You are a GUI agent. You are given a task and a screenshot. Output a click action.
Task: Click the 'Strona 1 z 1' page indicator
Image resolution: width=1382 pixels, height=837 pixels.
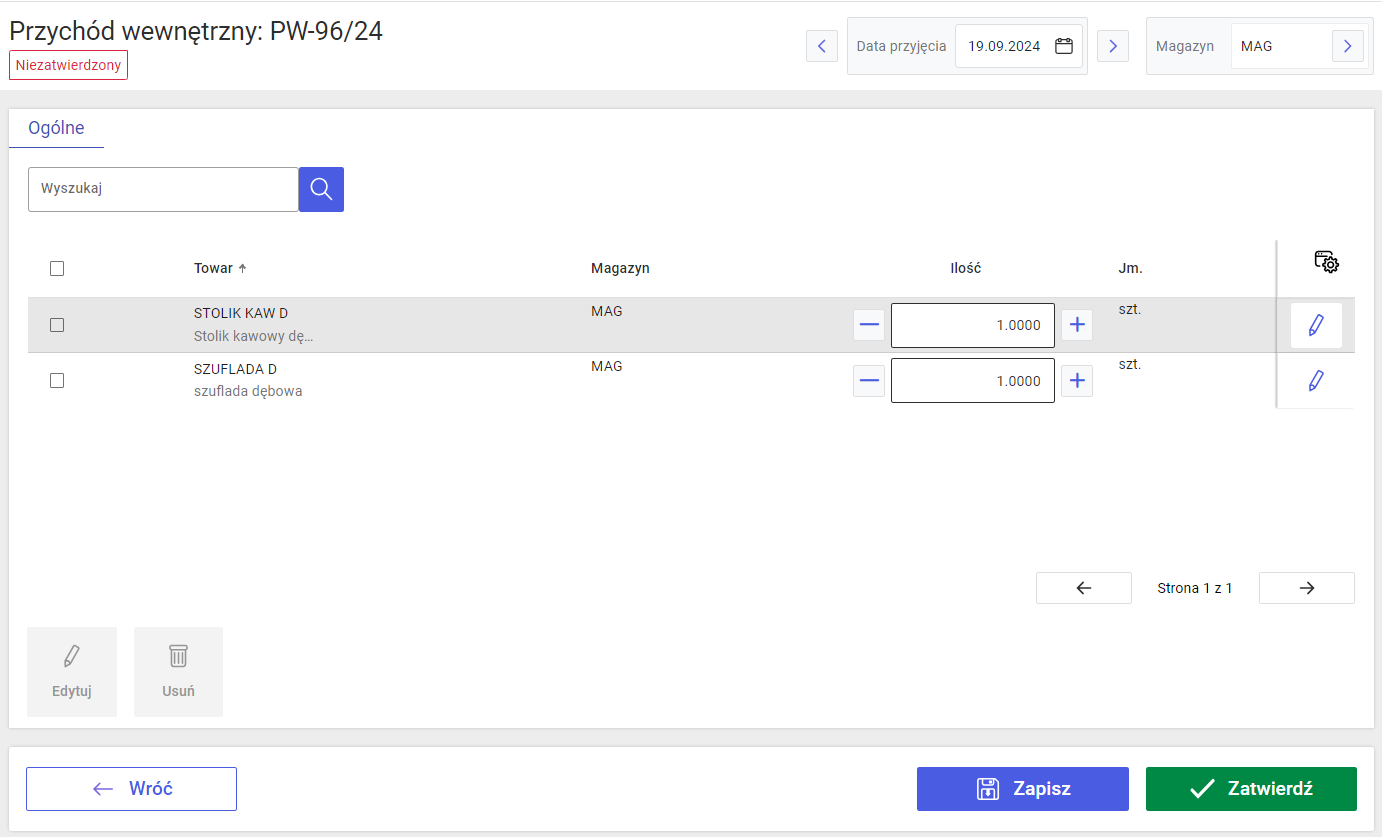[1195, 588]
